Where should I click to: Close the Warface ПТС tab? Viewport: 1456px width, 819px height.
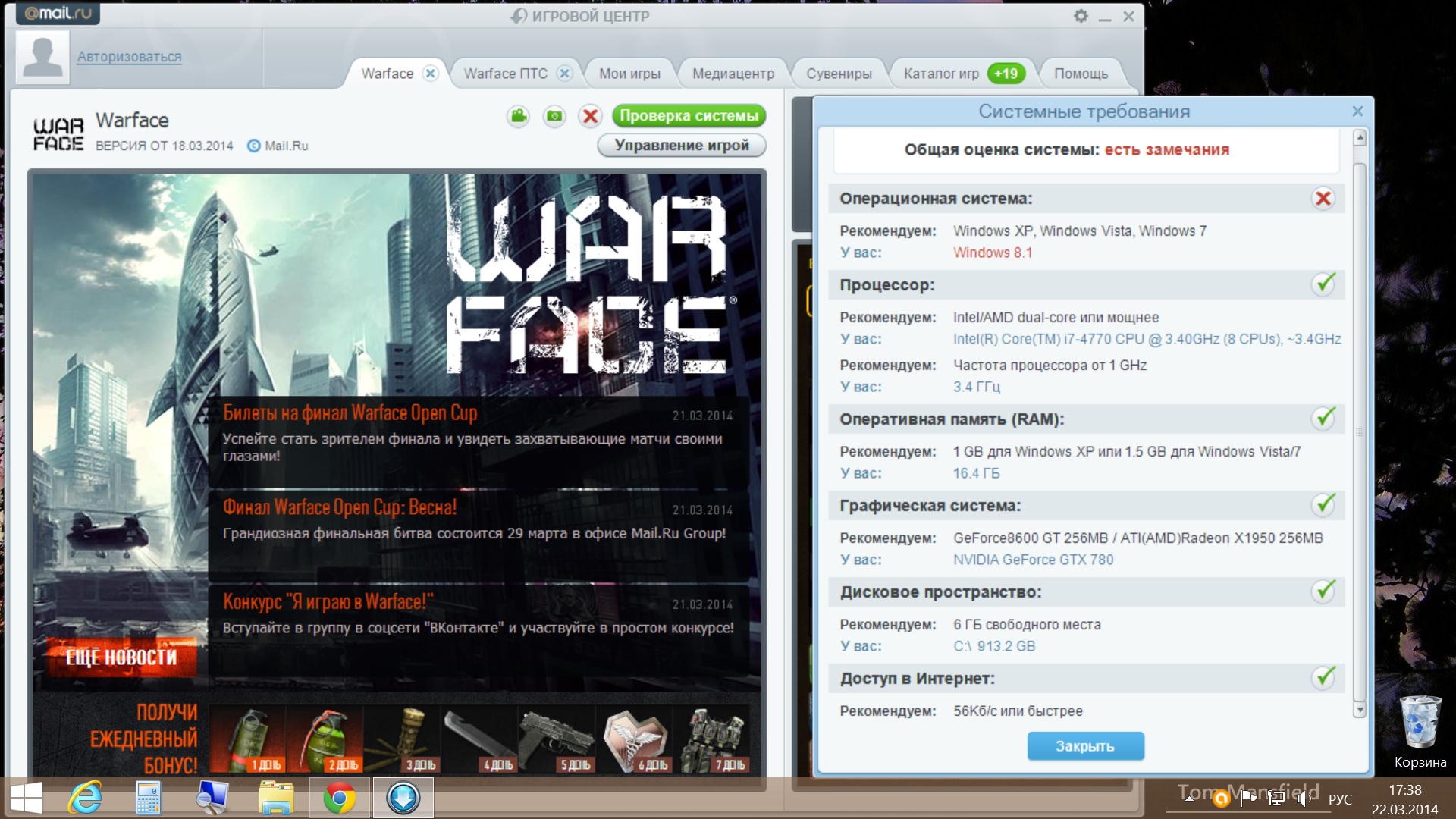click(564, 74)
